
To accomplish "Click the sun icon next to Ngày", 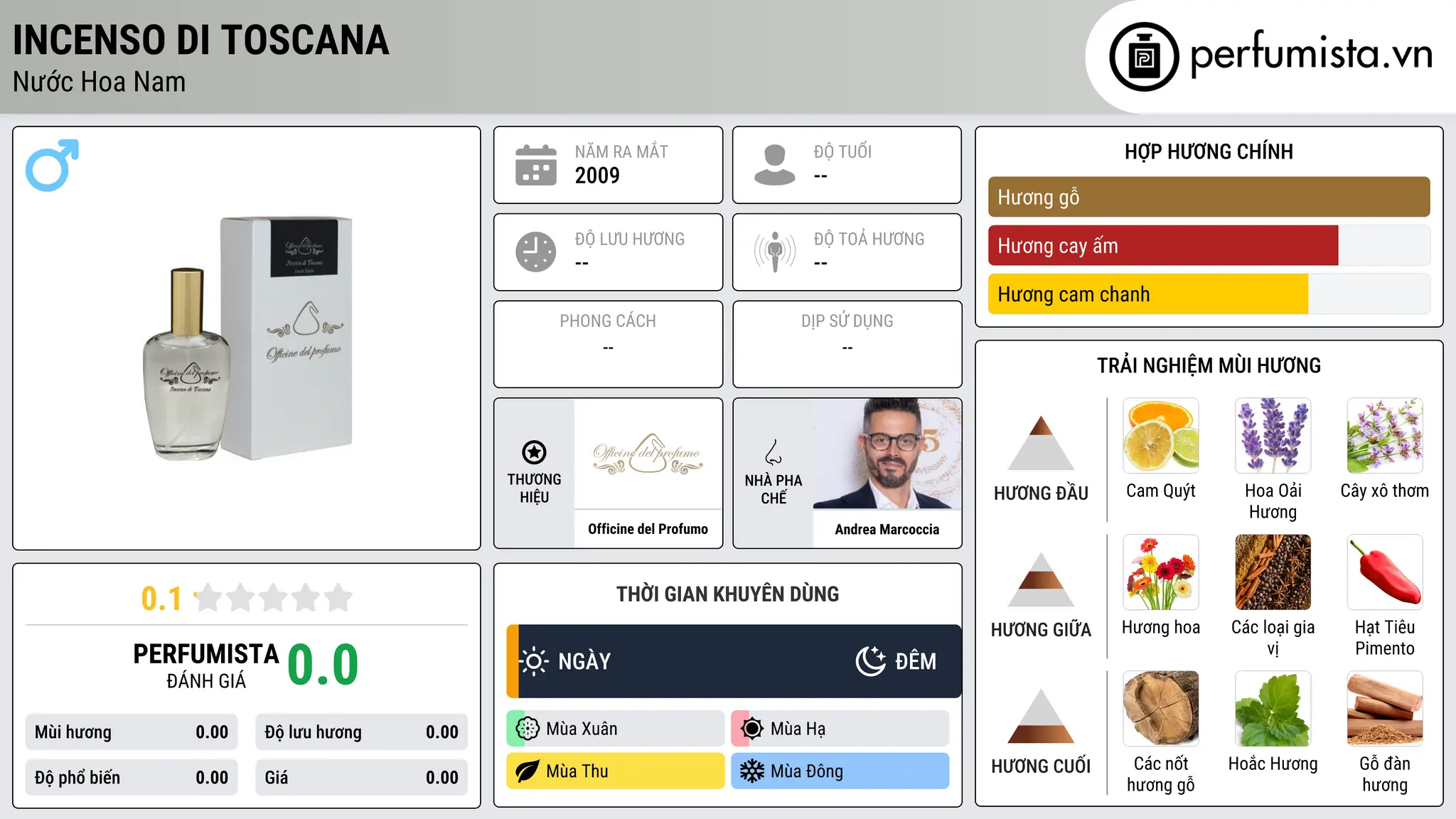I will pos(534,661).
